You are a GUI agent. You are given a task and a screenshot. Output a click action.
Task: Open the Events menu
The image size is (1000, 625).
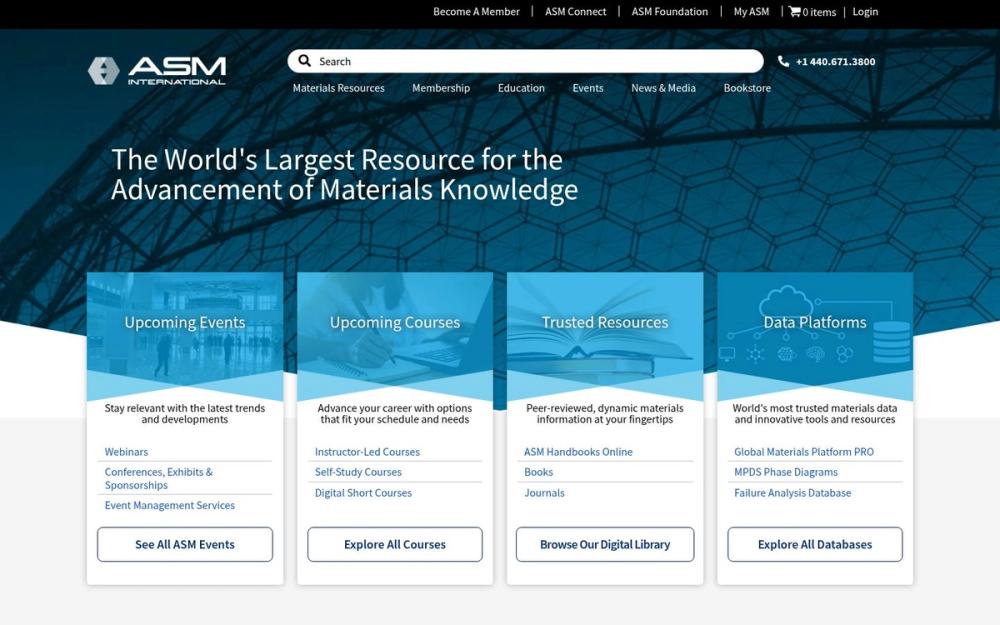[587, 88]
